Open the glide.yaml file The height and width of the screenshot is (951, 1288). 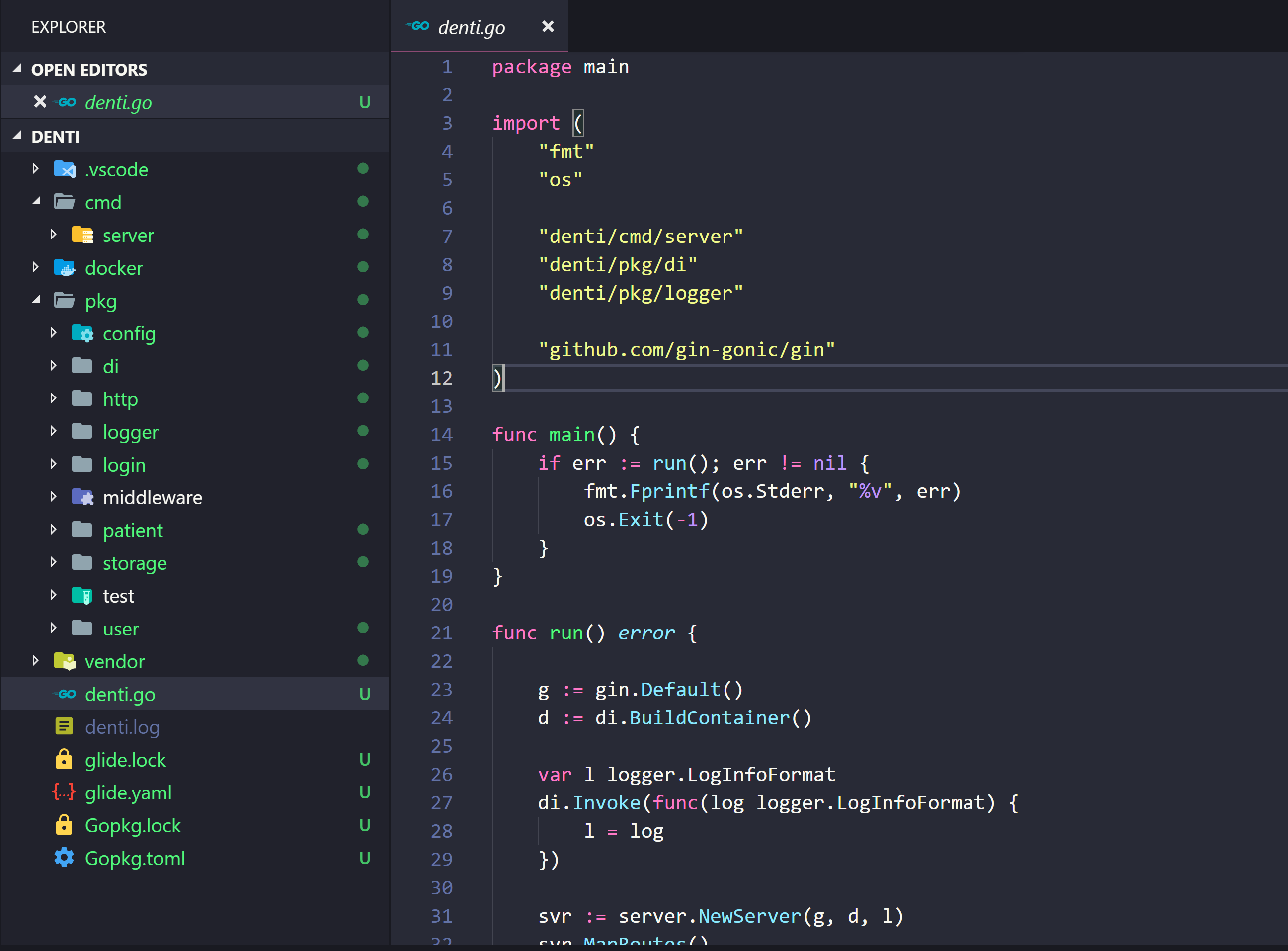(196, 792)
